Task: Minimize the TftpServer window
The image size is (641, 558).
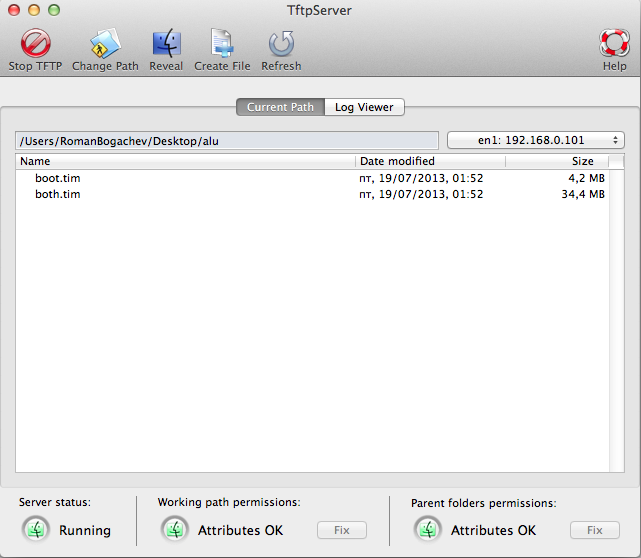Action: pos(34,10)
